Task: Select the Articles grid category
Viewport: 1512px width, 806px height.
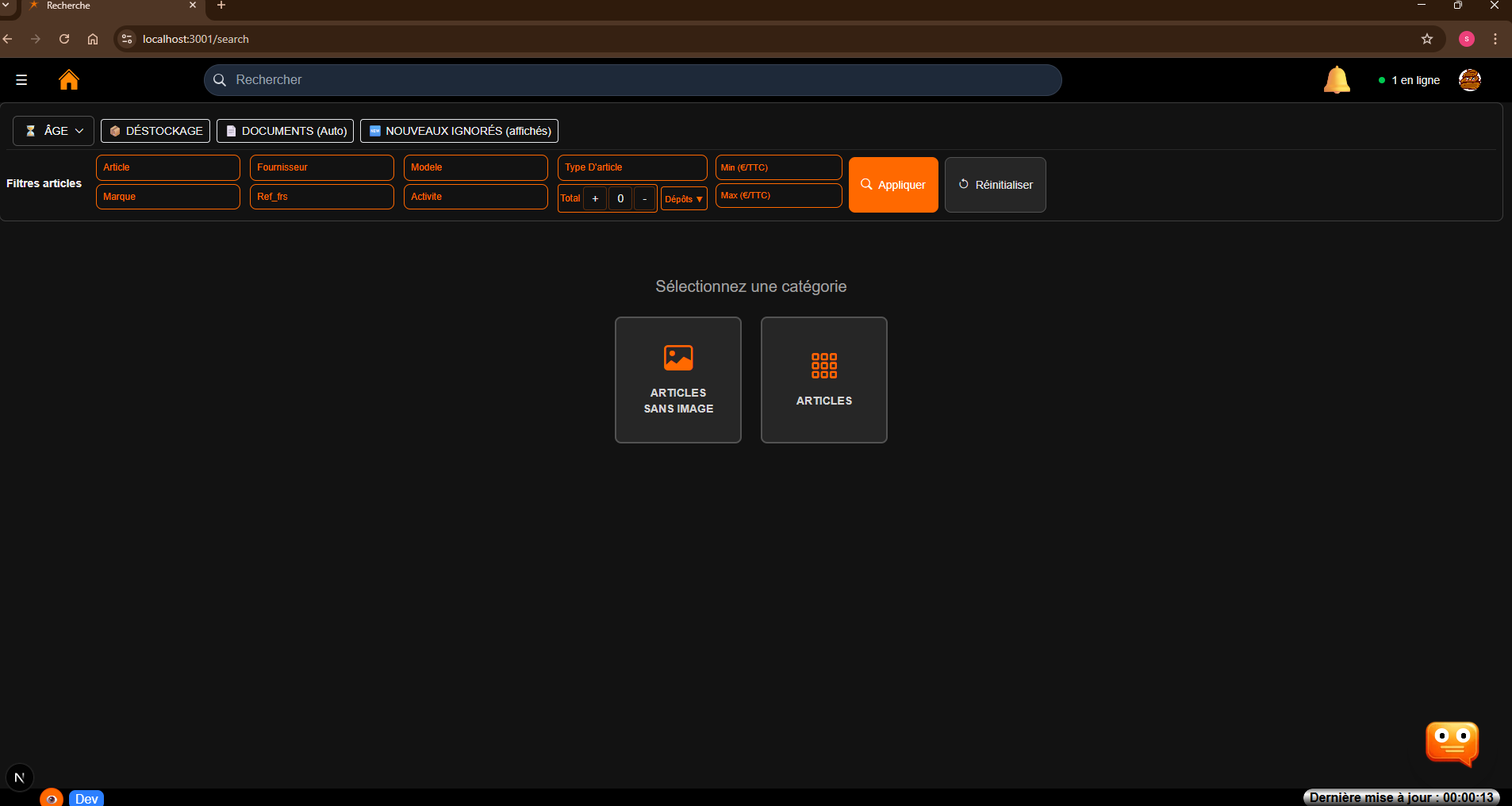Action: 823,380
